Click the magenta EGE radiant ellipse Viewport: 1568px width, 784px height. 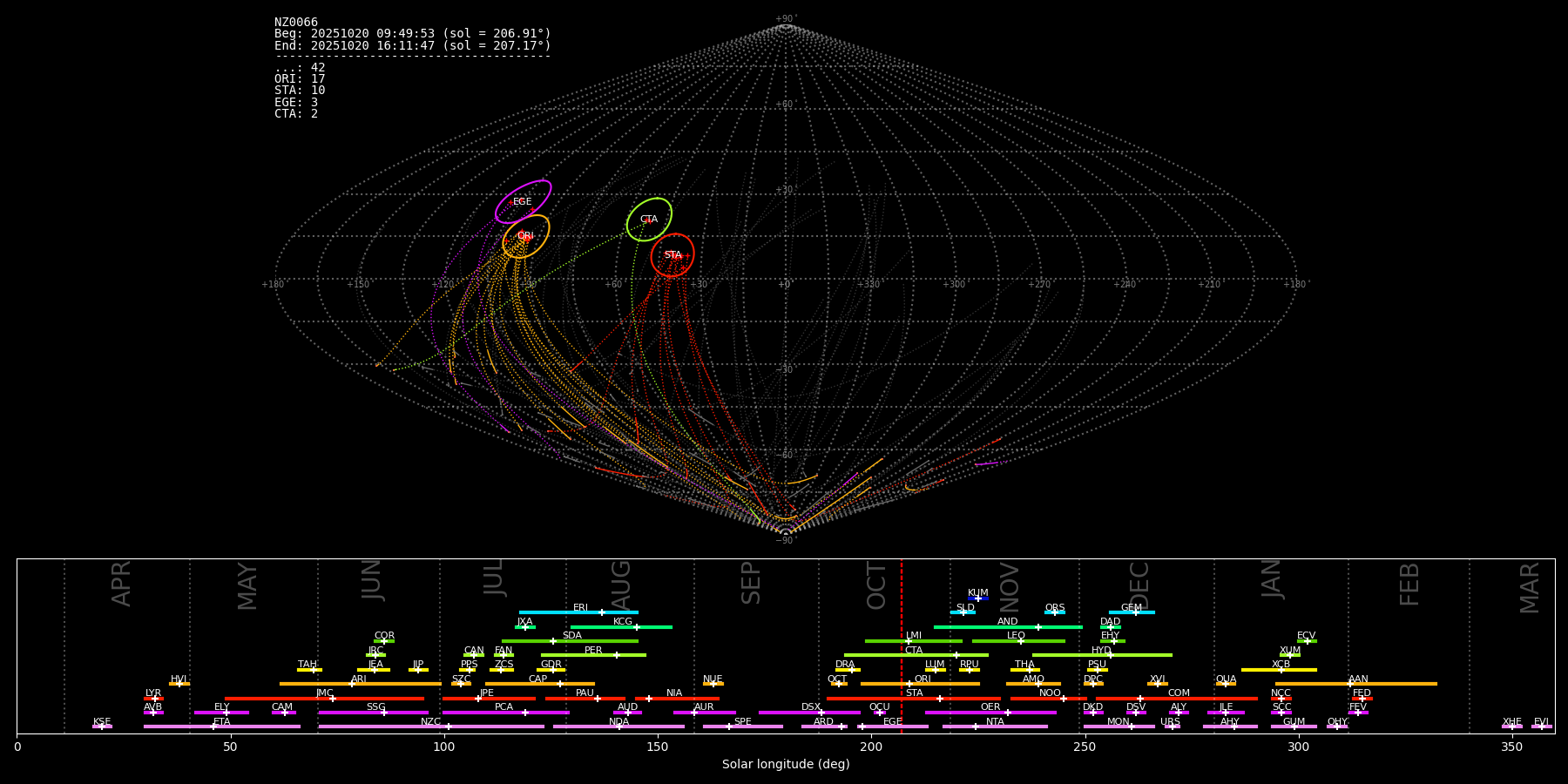pyautogui.click(x=523, y=202)
